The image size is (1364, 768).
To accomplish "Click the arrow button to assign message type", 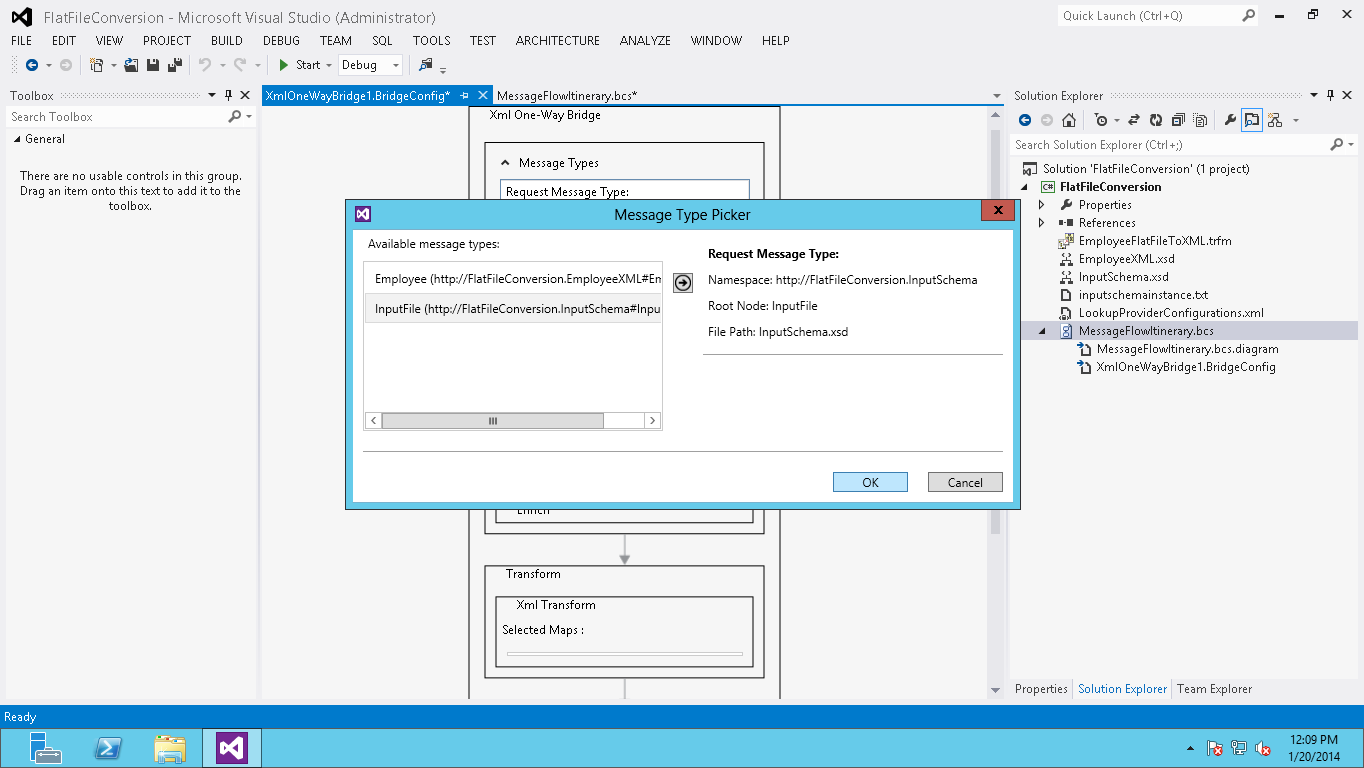I will [683, 284].
